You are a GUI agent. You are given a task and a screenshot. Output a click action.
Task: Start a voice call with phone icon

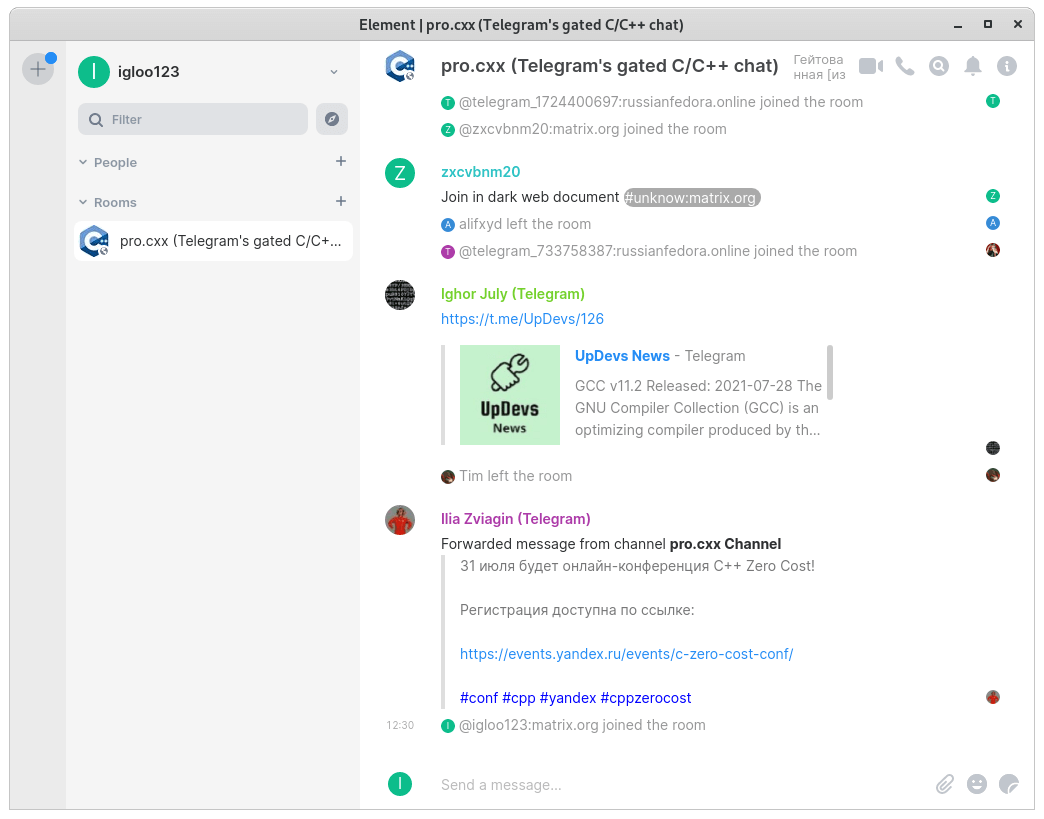905,67
